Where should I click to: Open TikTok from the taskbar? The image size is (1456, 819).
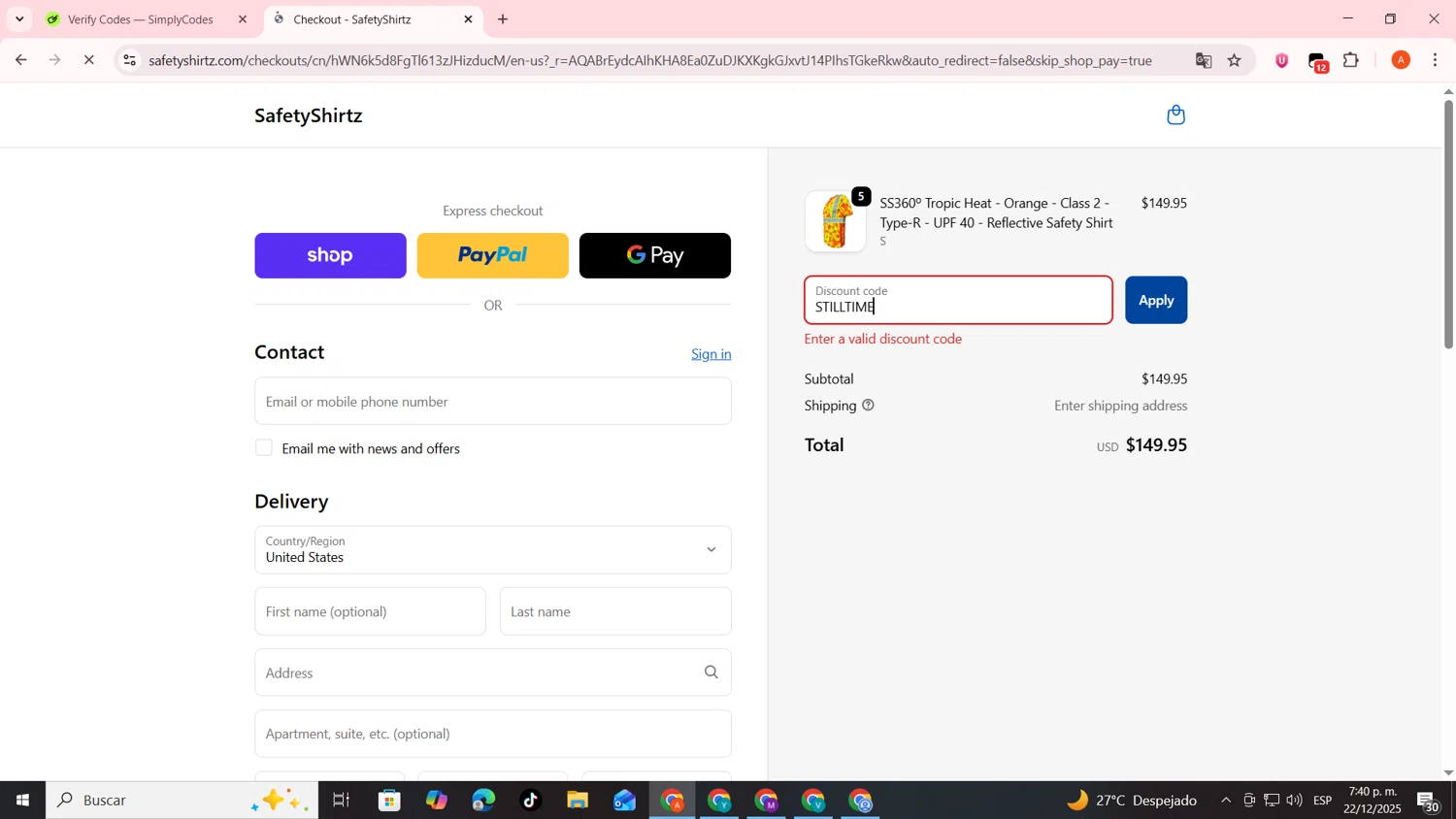click(x=530, y=801)
